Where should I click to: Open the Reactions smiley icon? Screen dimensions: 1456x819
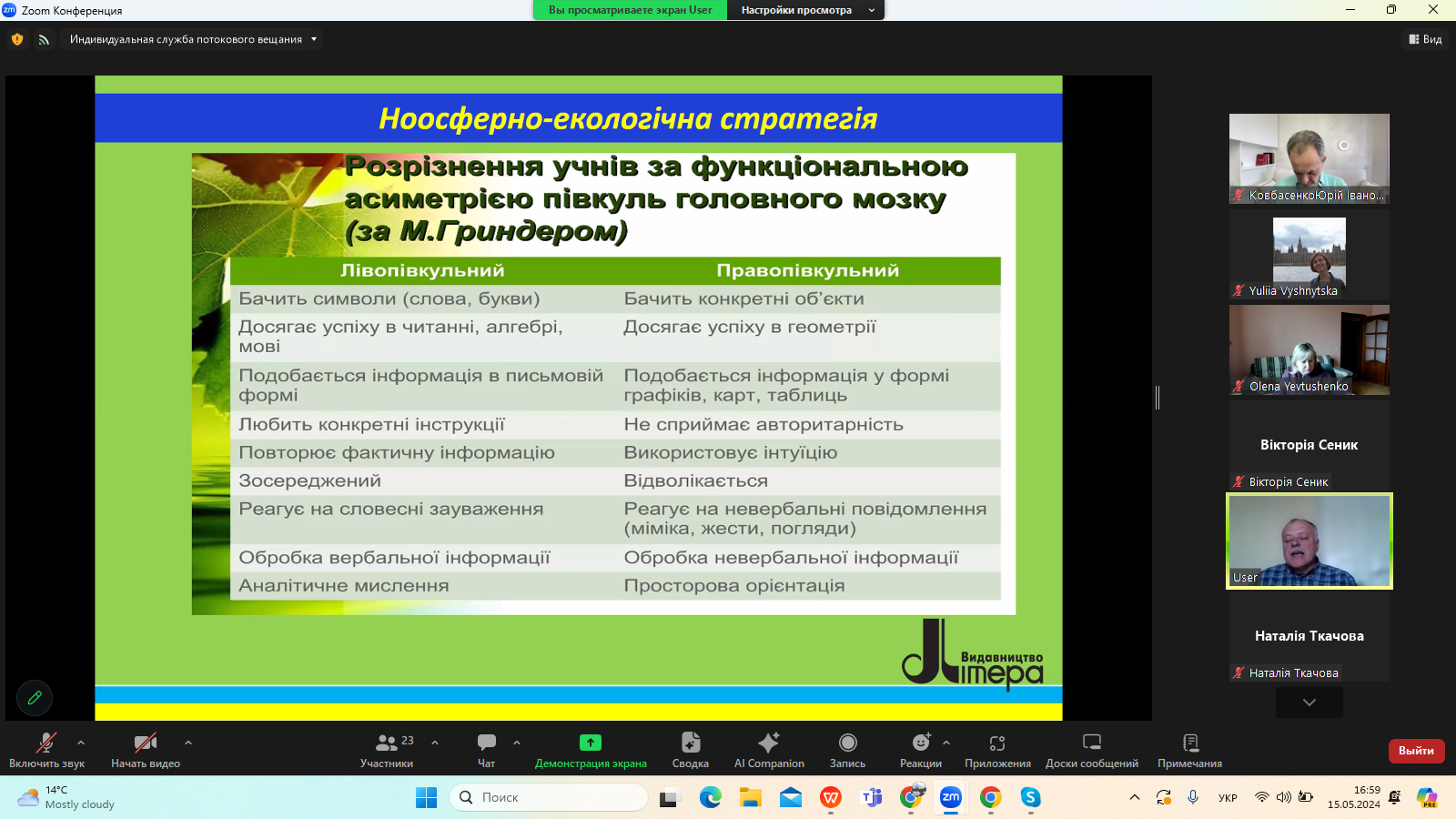[920, 743]
